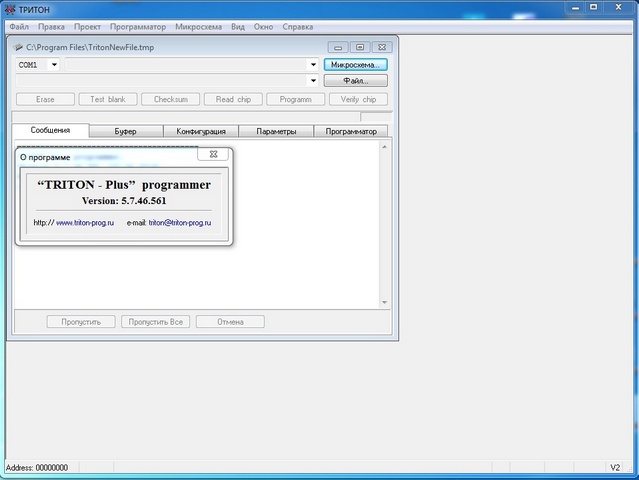Click the Programm button

(295, 99)
